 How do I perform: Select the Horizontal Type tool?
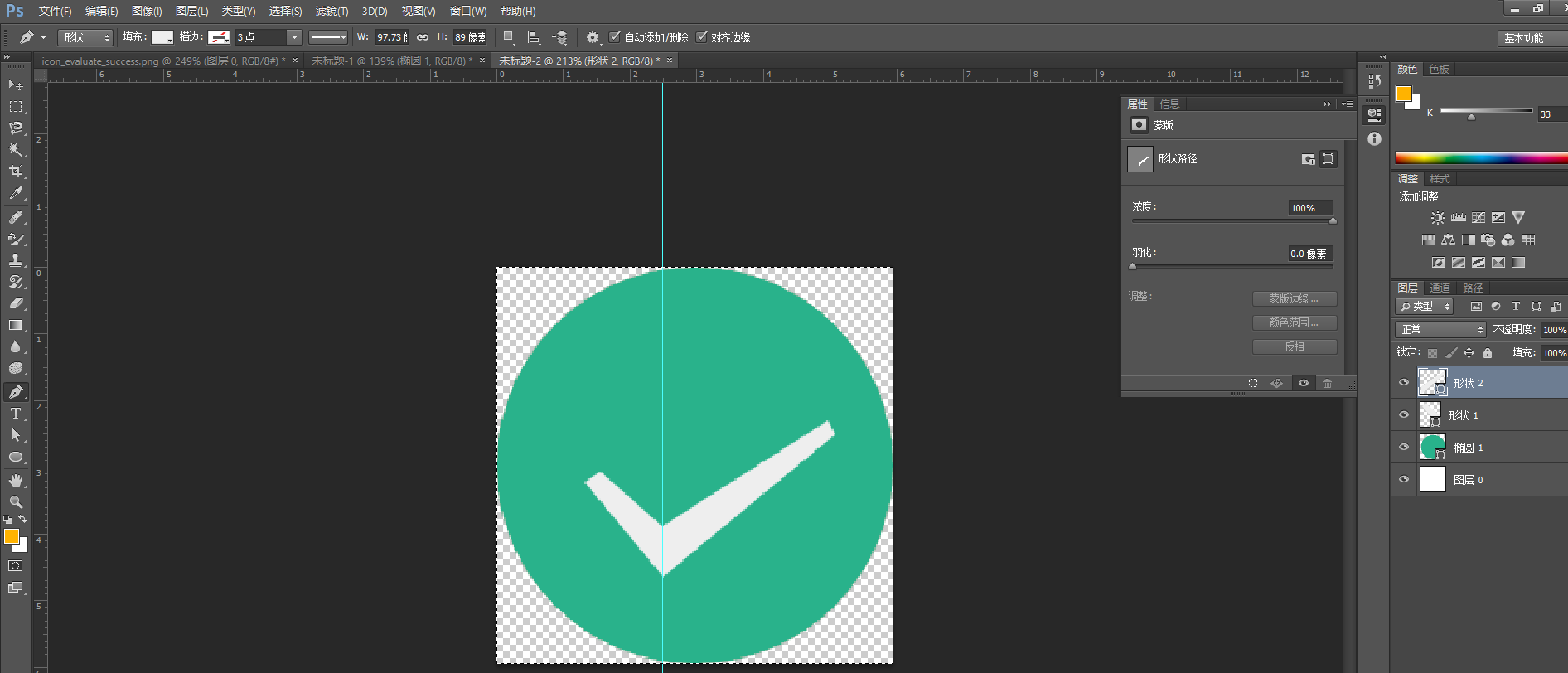pos(16,414)
